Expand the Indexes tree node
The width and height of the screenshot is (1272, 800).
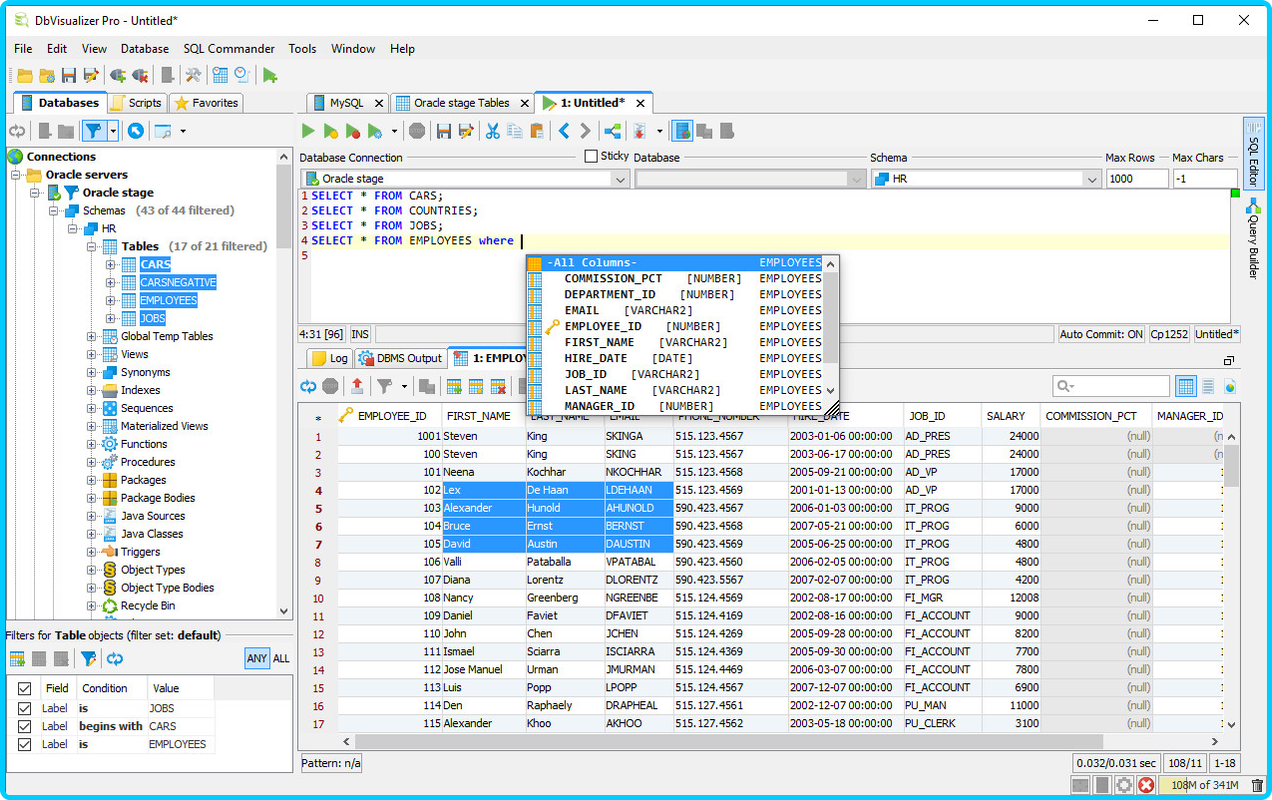tap(91, 390)
